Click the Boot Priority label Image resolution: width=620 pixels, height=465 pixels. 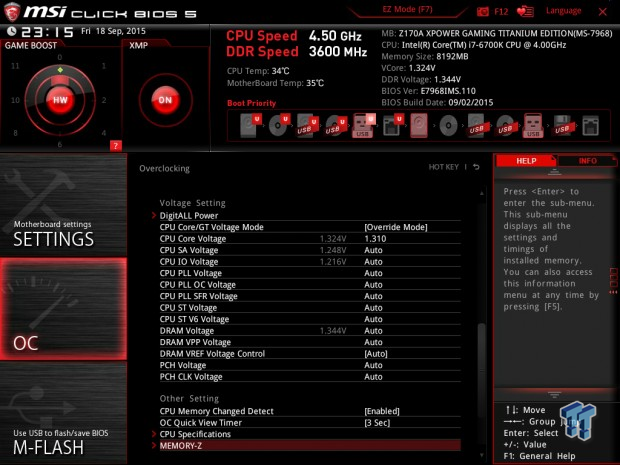tap(251, 103)
